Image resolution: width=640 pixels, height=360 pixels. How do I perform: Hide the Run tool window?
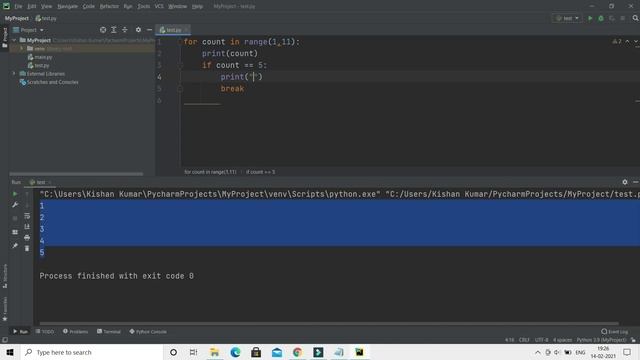(x=636, y=182)
